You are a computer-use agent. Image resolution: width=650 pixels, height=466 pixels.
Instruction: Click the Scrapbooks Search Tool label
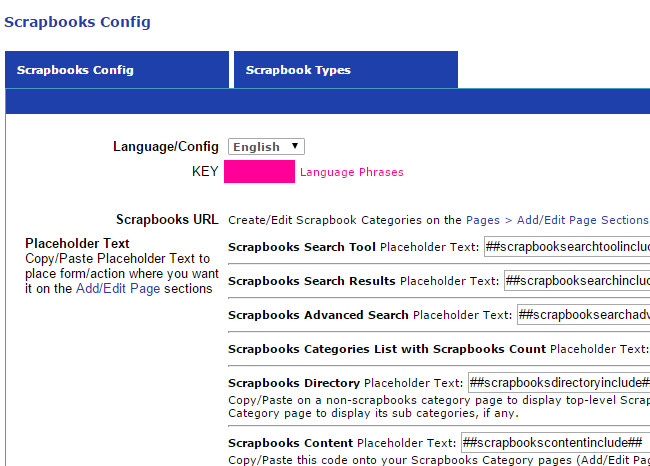coord(301,247)
